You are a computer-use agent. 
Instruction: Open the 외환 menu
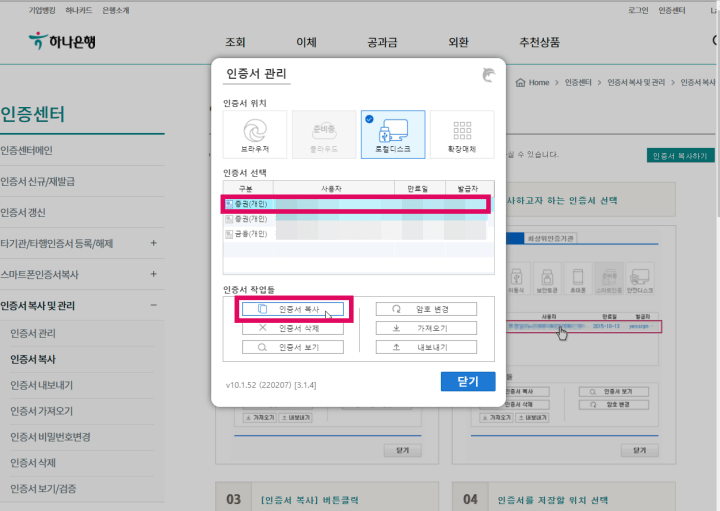coord(458,42)
